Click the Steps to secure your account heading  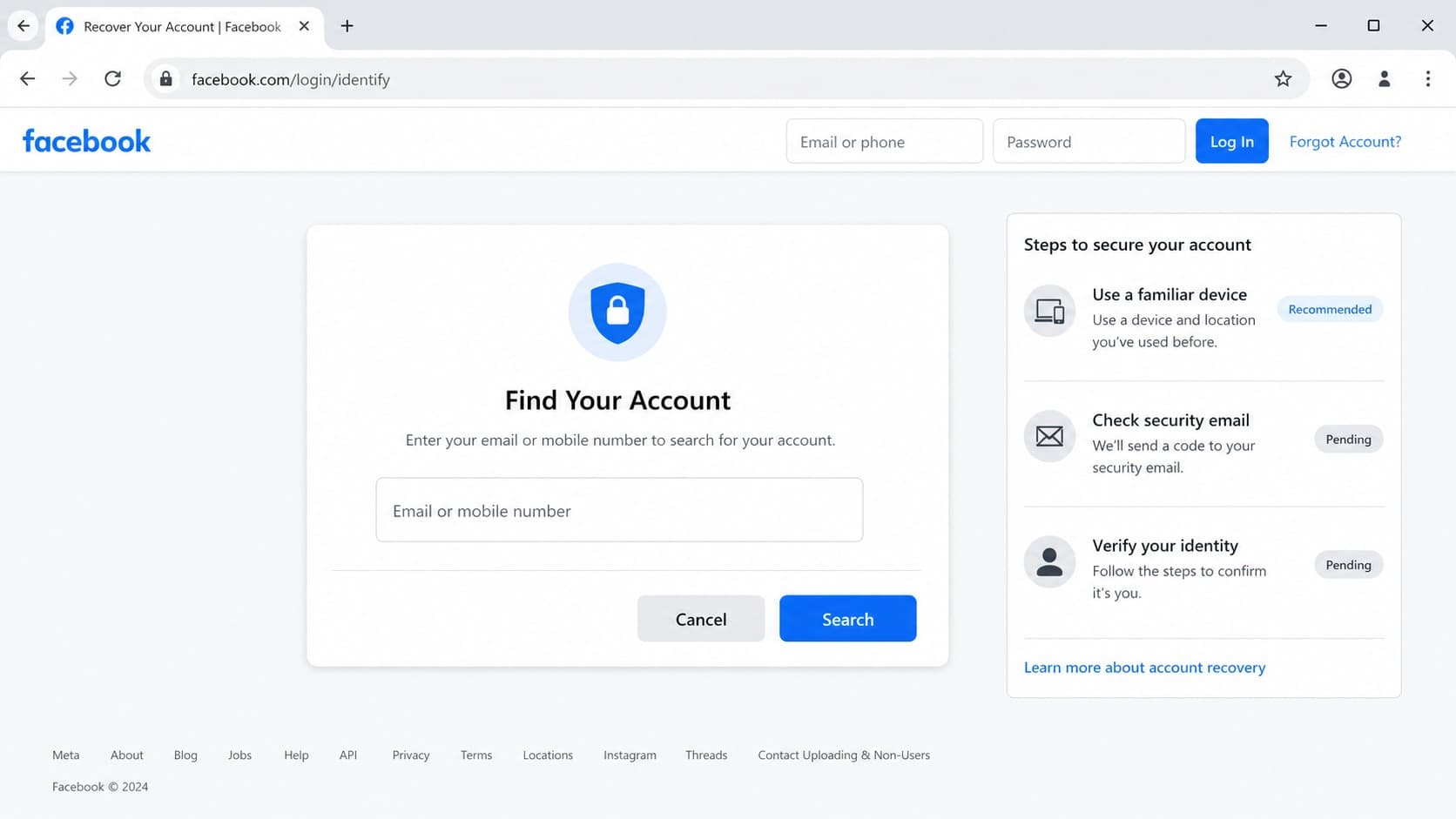(x=1137, y=245)
